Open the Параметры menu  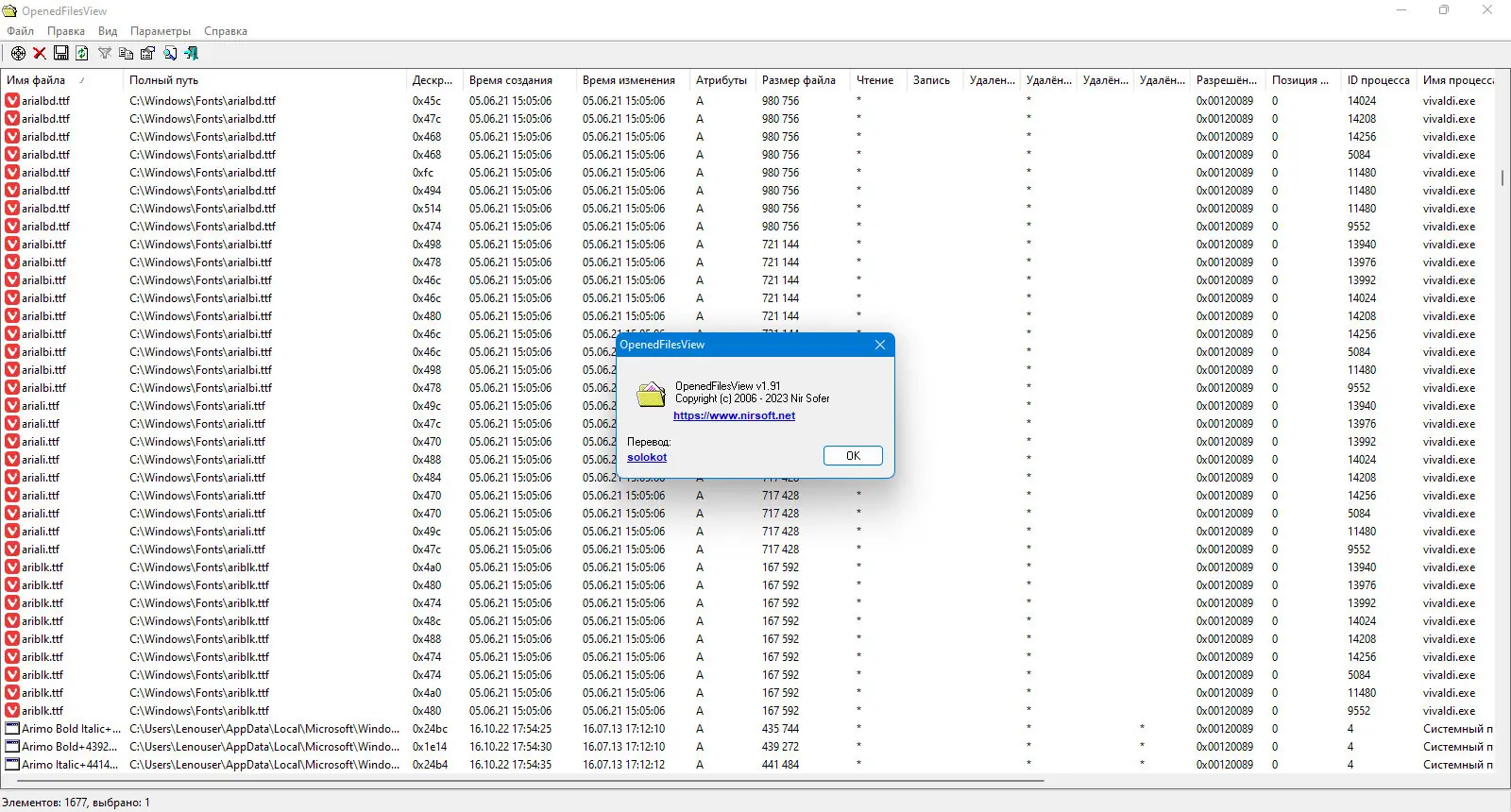(161, 31)
